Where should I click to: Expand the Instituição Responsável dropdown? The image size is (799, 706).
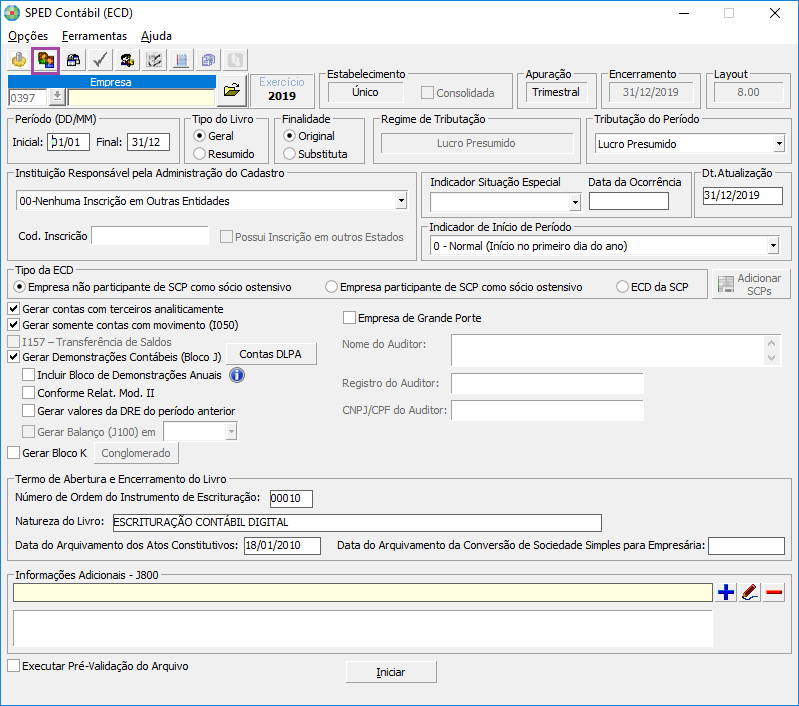pos(402,201)
